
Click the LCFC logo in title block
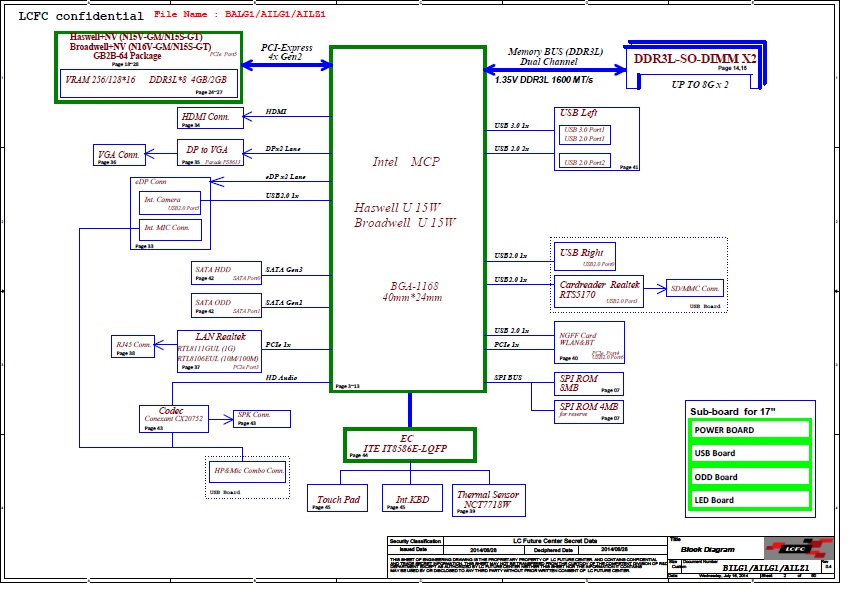[x=799, y=549]
